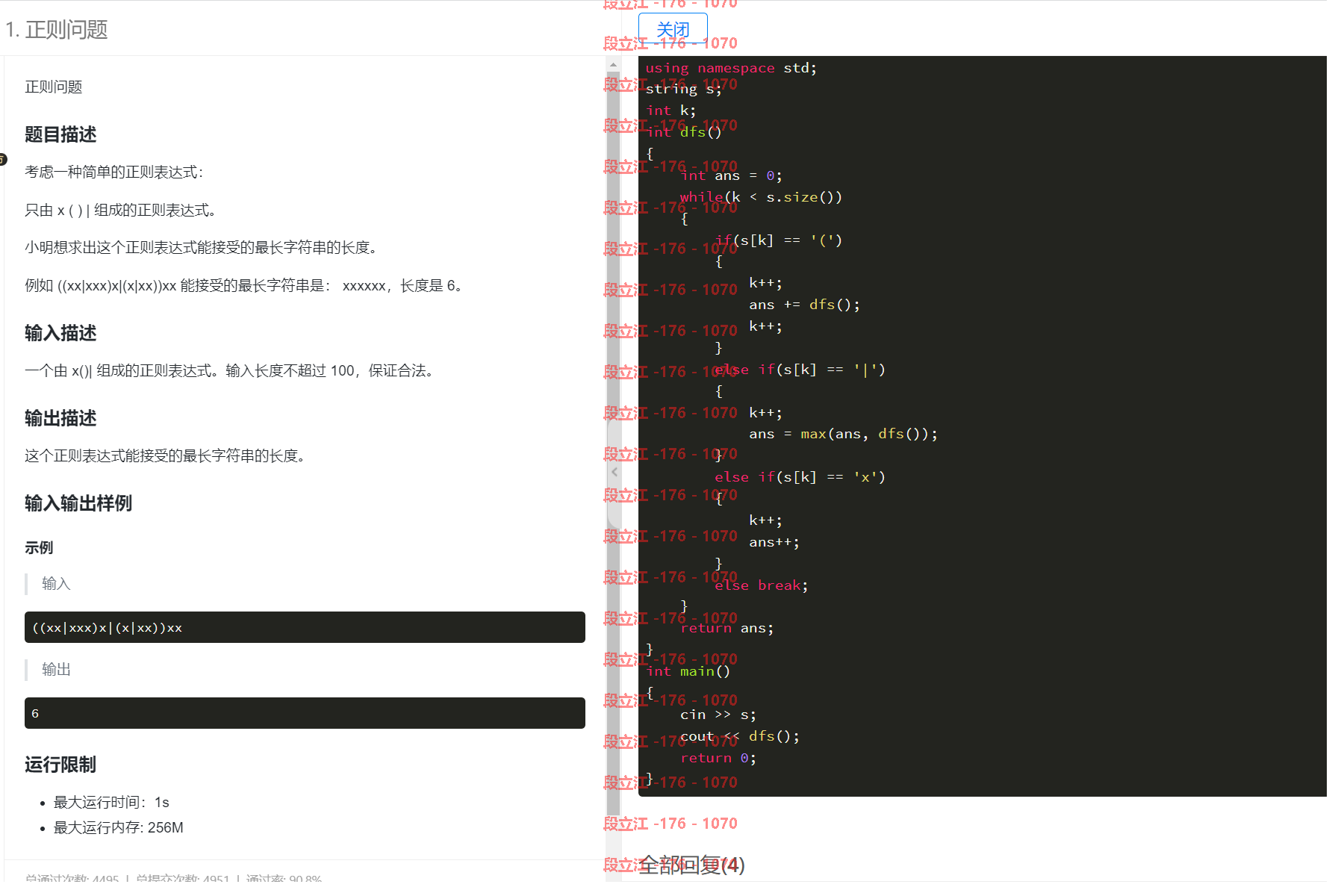
Task: Click the example sentence beginning with '例如'
Action: (x=246, y=285)
